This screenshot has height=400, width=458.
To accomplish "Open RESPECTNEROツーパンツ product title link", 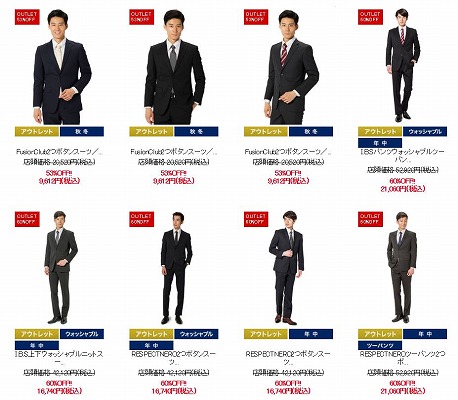I will 402,358.
